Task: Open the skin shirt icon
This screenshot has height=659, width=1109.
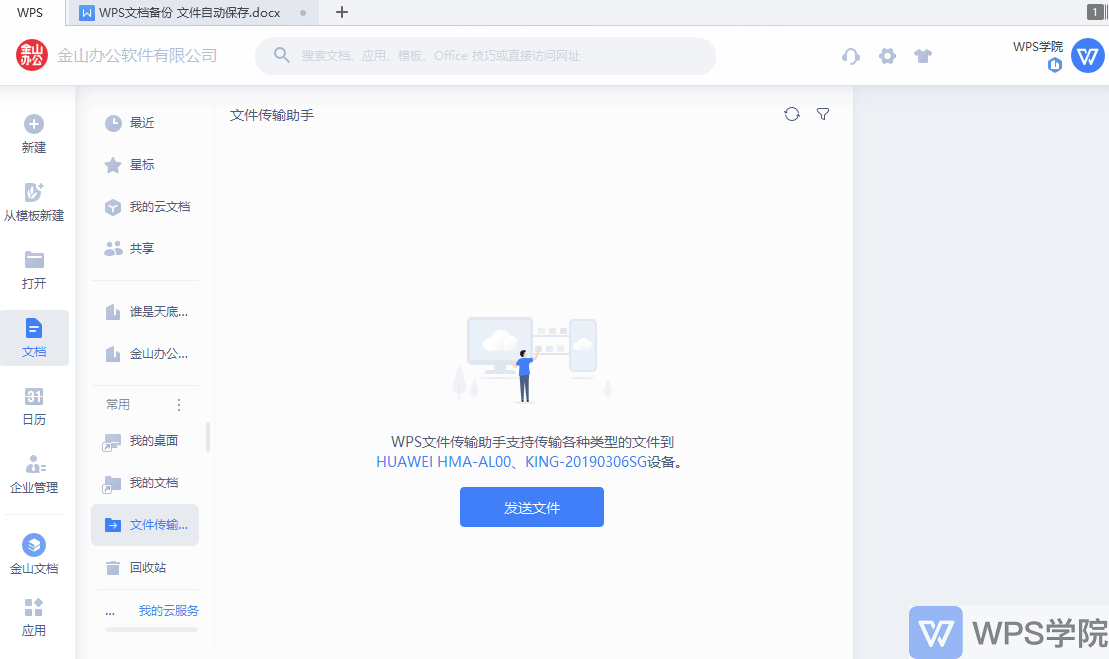Action: tap(923, 56)
